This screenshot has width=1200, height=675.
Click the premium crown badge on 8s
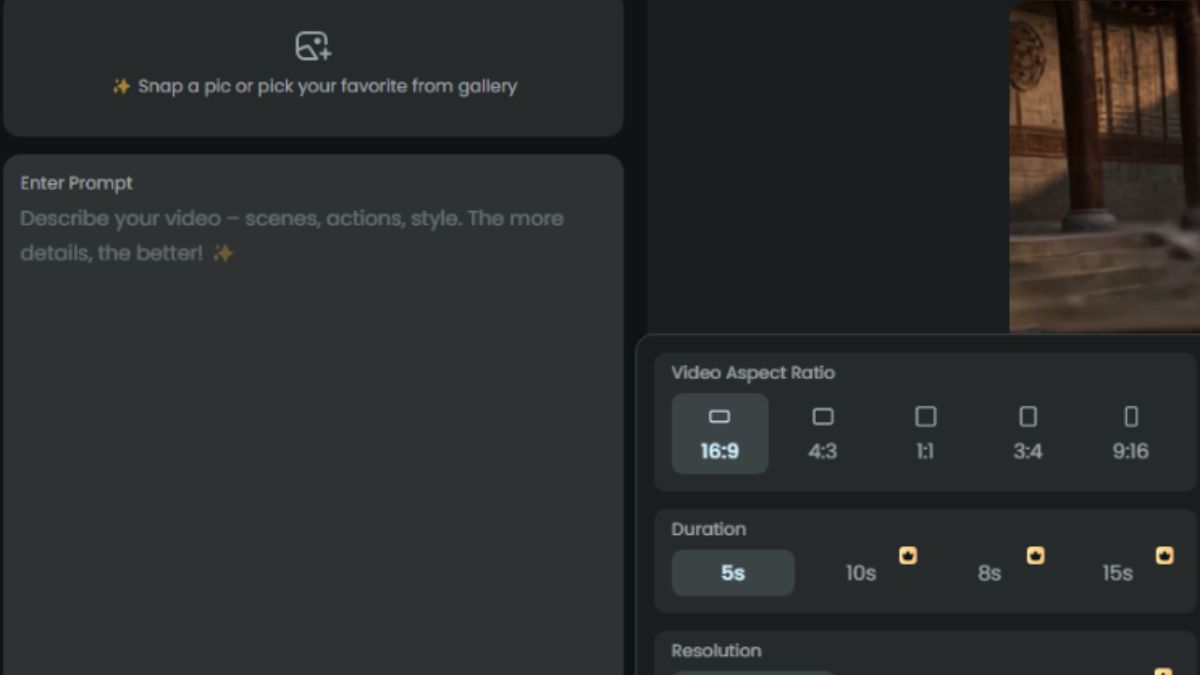click(x=1036, y=555)
